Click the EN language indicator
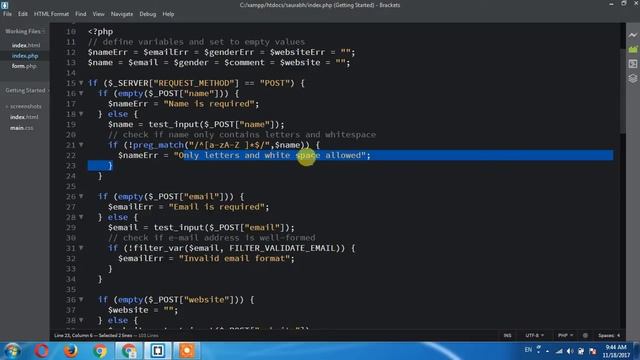This screenshot has height=360, width=640. (528, 350)
